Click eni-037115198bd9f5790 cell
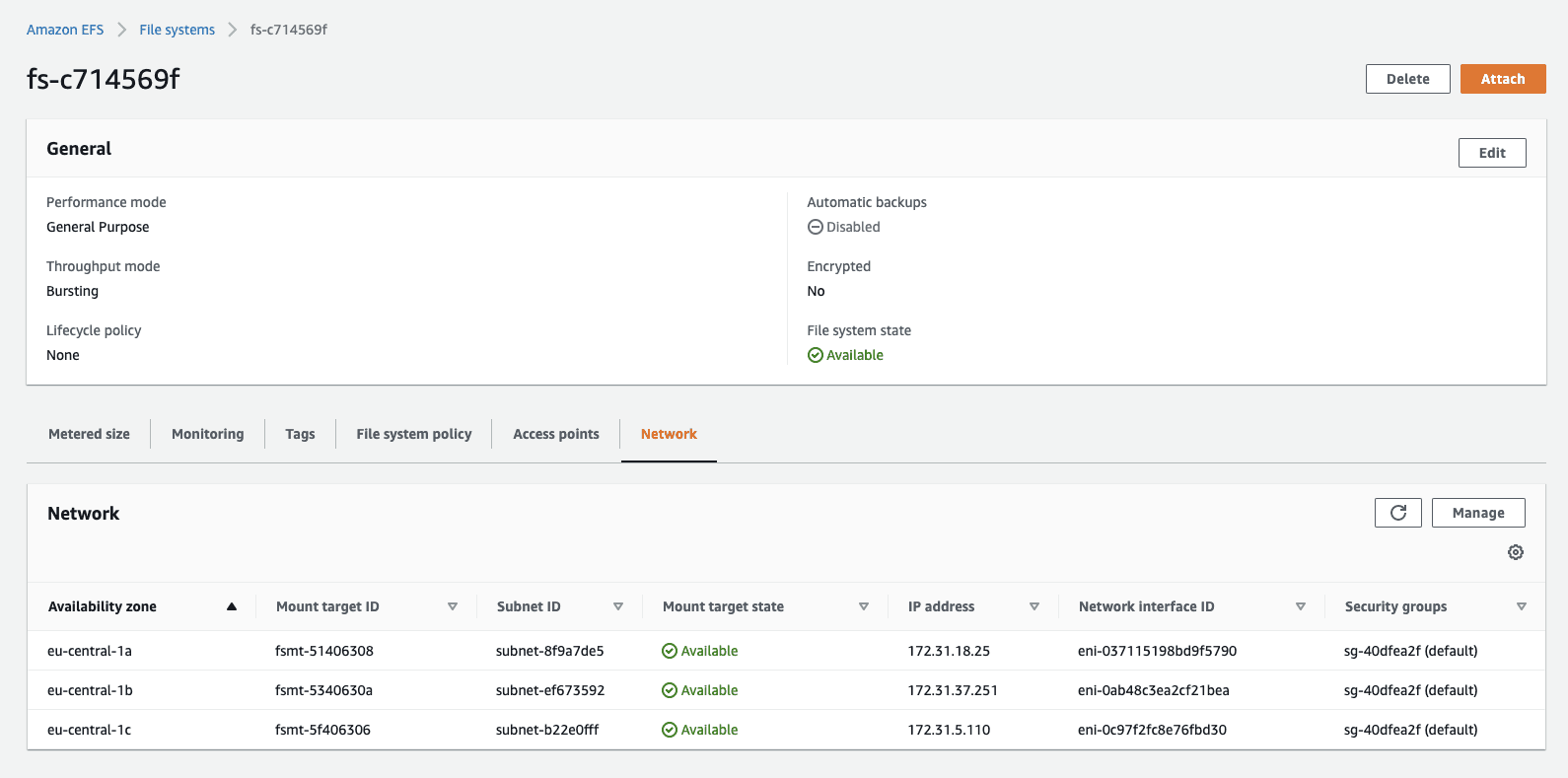Screen dimensions: 1568x778 [1157, 651]
